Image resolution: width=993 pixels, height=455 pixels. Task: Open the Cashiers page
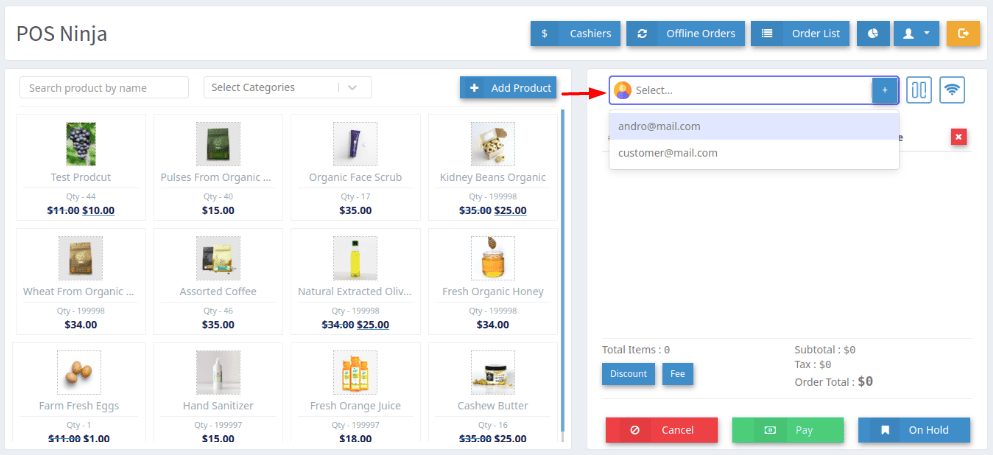click(x=575, y=33)
